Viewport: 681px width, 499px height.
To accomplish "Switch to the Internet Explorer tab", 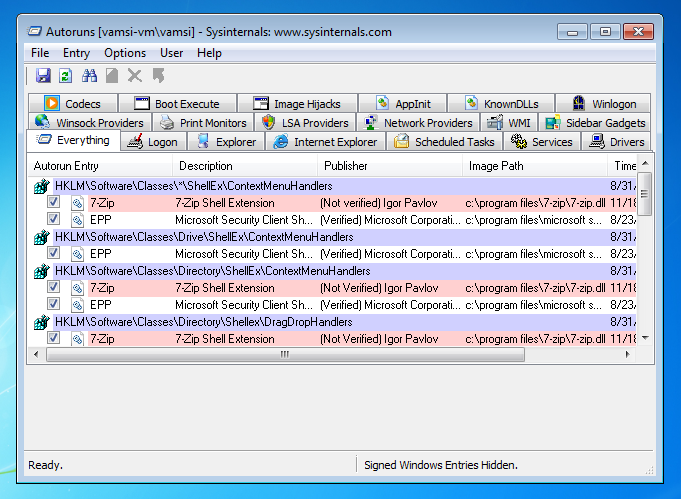I will (325, 142).
